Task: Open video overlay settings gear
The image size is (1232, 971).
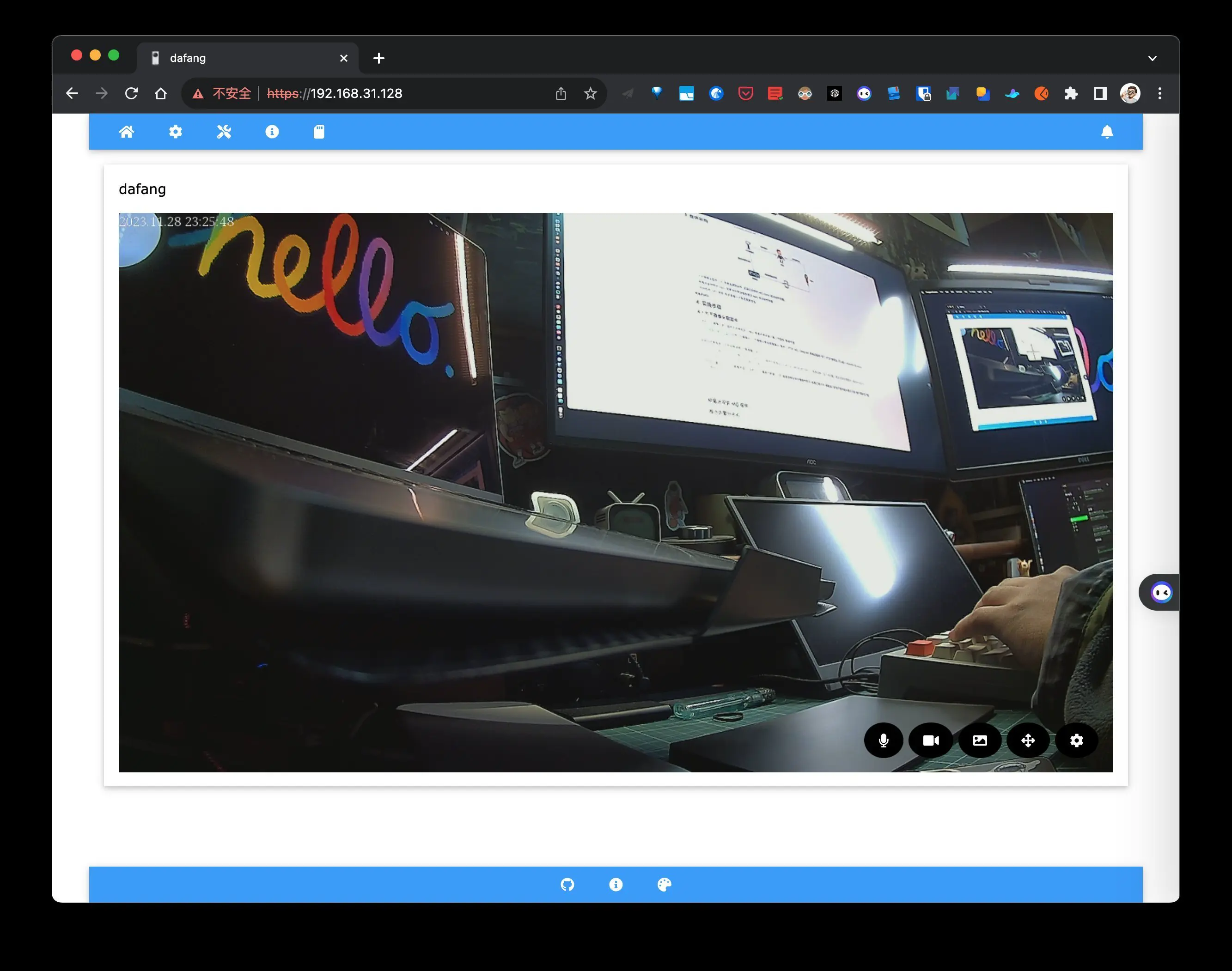Action: [1076, 740]
